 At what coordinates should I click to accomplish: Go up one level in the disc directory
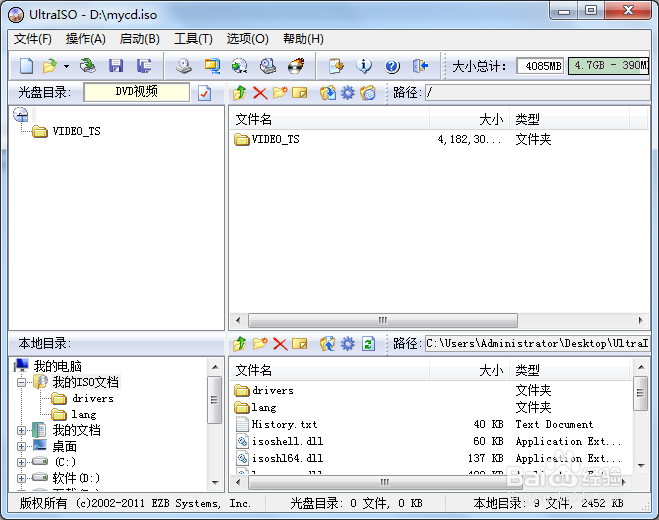(x=240, y=92)
